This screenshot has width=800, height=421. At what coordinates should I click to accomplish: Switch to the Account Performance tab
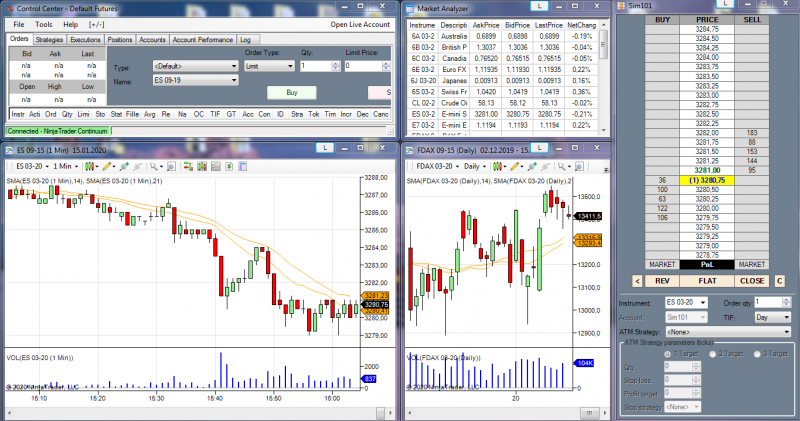point(203,40)
